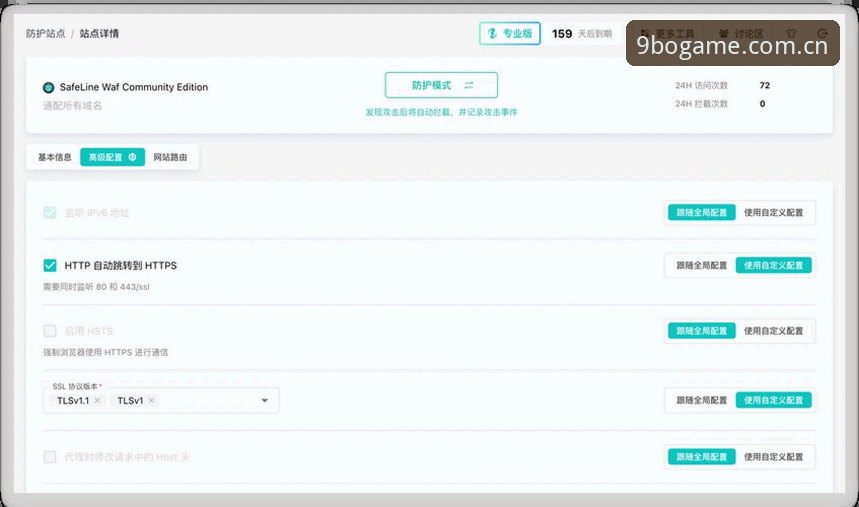The height and width of the screenshot is (507, 859).
Task: Select 跟随全局配置 for HTTP redirect row
Action: [x=701, y=265]
